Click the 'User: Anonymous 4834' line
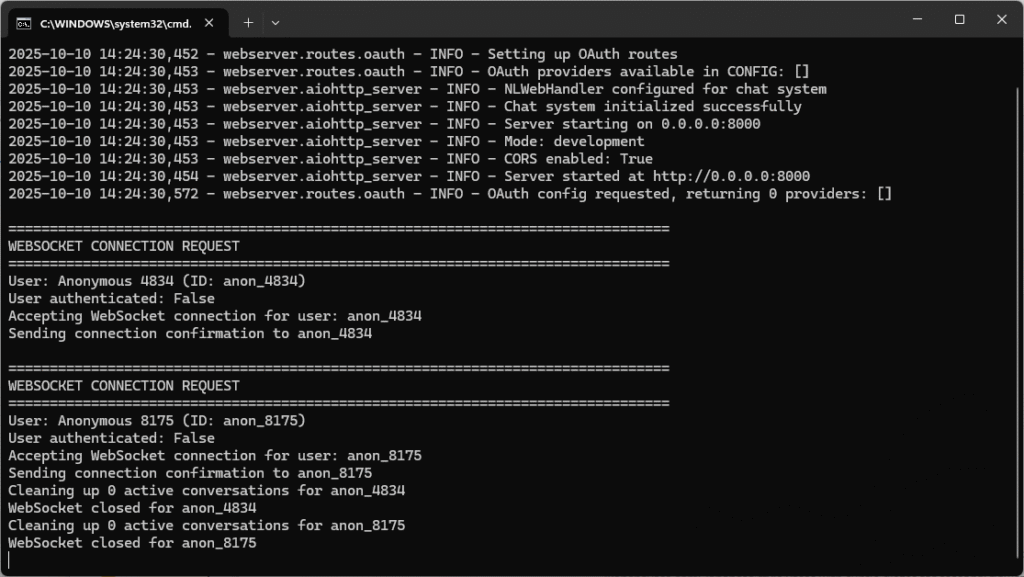This screenshot has width=1024, height=577. click(155, 281)
